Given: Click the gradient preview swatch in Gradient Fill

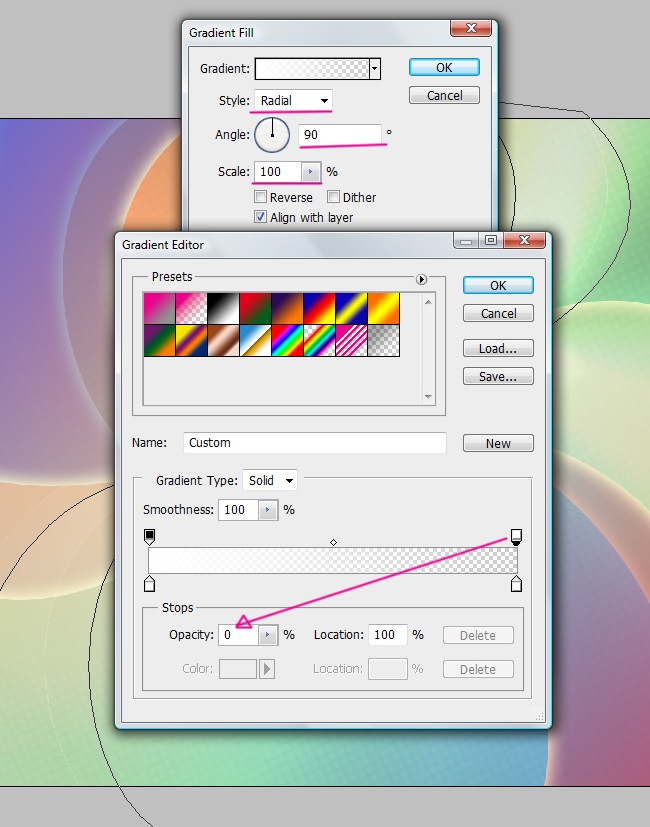Looking at the screenshot, I should click(312, 69).
